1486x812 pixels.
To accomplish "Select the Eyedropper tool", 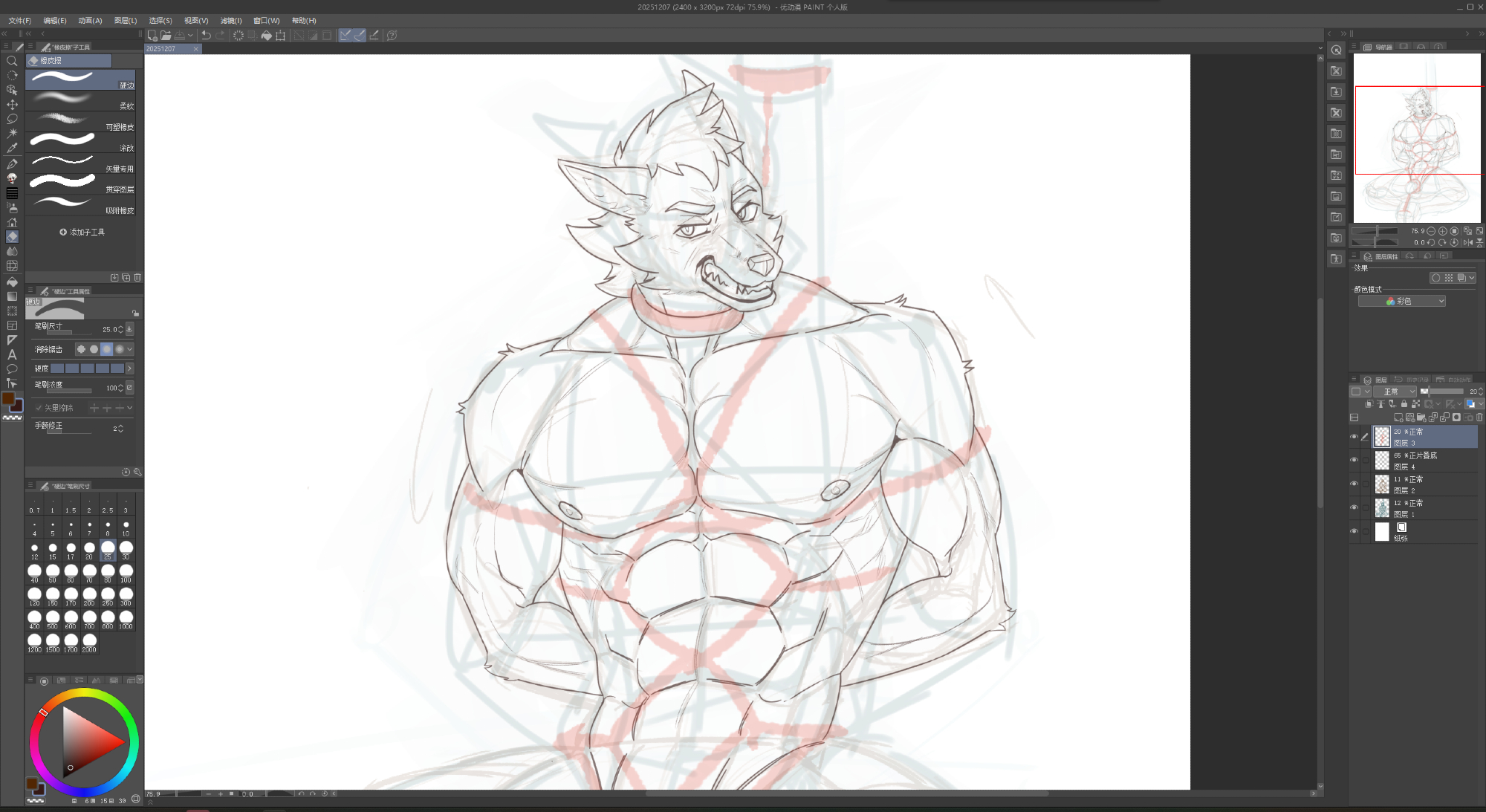I will [12, 148].
